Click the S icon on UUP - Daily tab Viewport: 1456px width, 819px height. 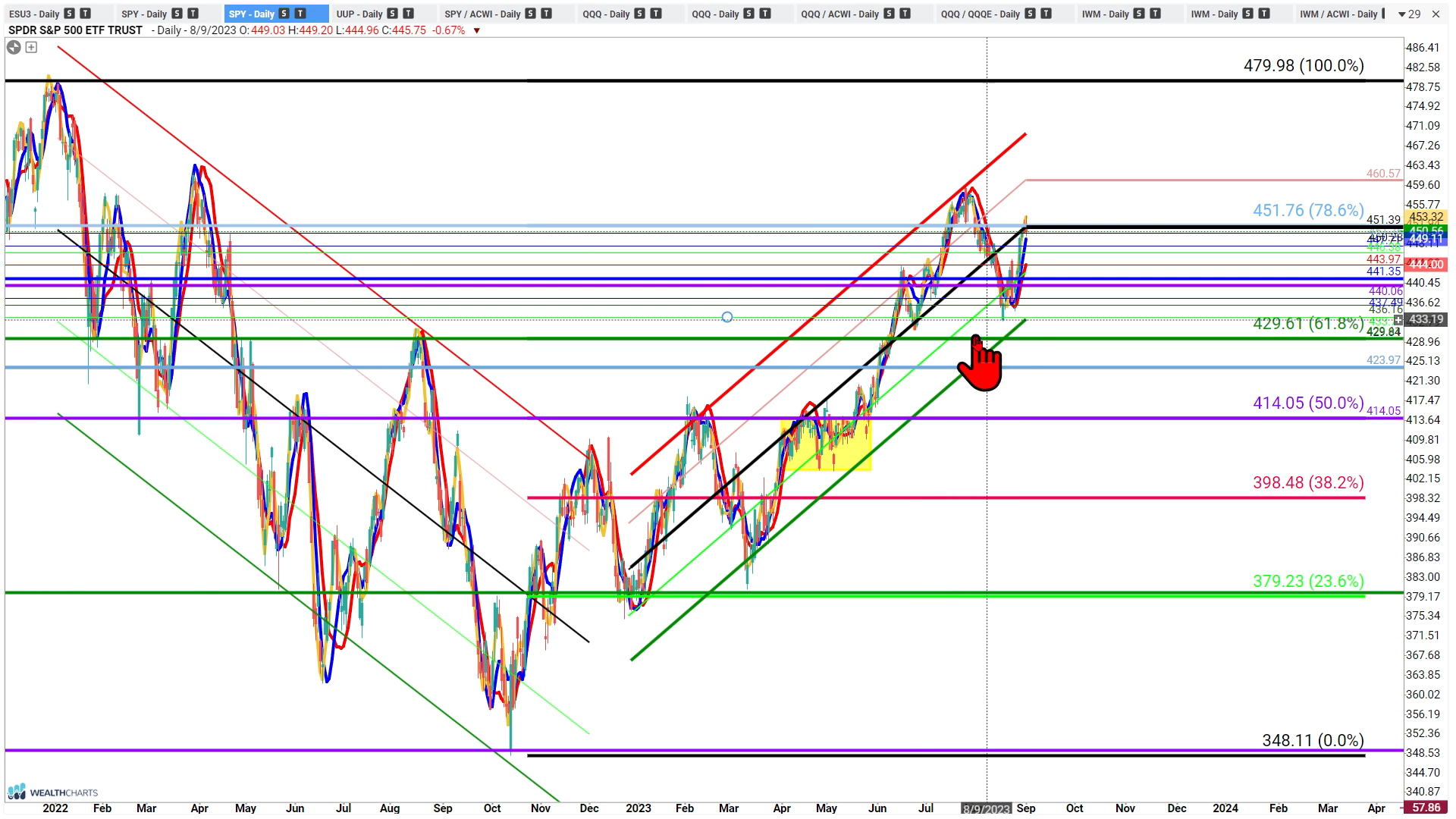(x=393, y=14)
